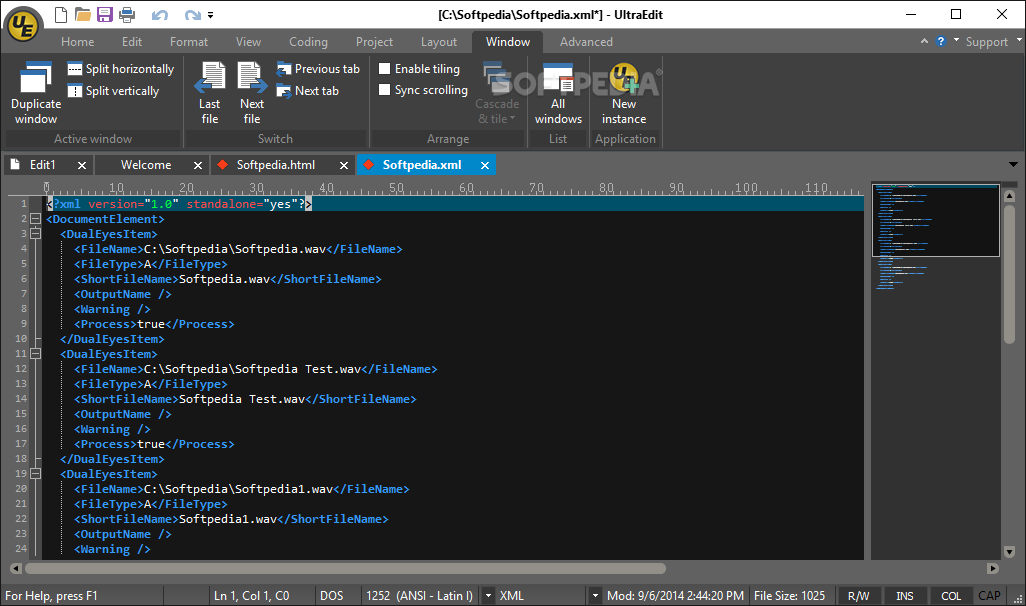Screen dimensions: 1026x606
Task: Go to Next file
Action: pos(252,92)
